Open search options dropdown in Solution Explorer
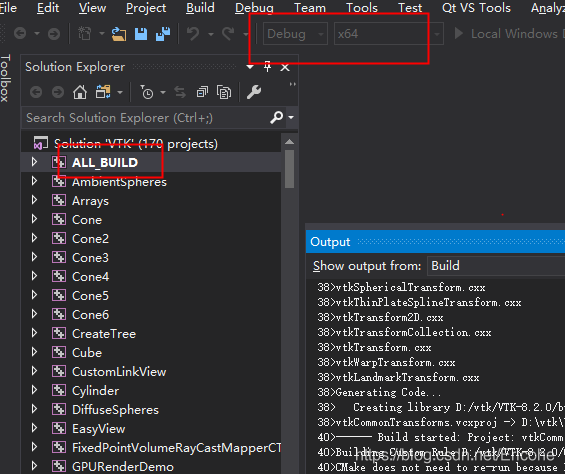 pyautogui.click(x=291, y=118)
